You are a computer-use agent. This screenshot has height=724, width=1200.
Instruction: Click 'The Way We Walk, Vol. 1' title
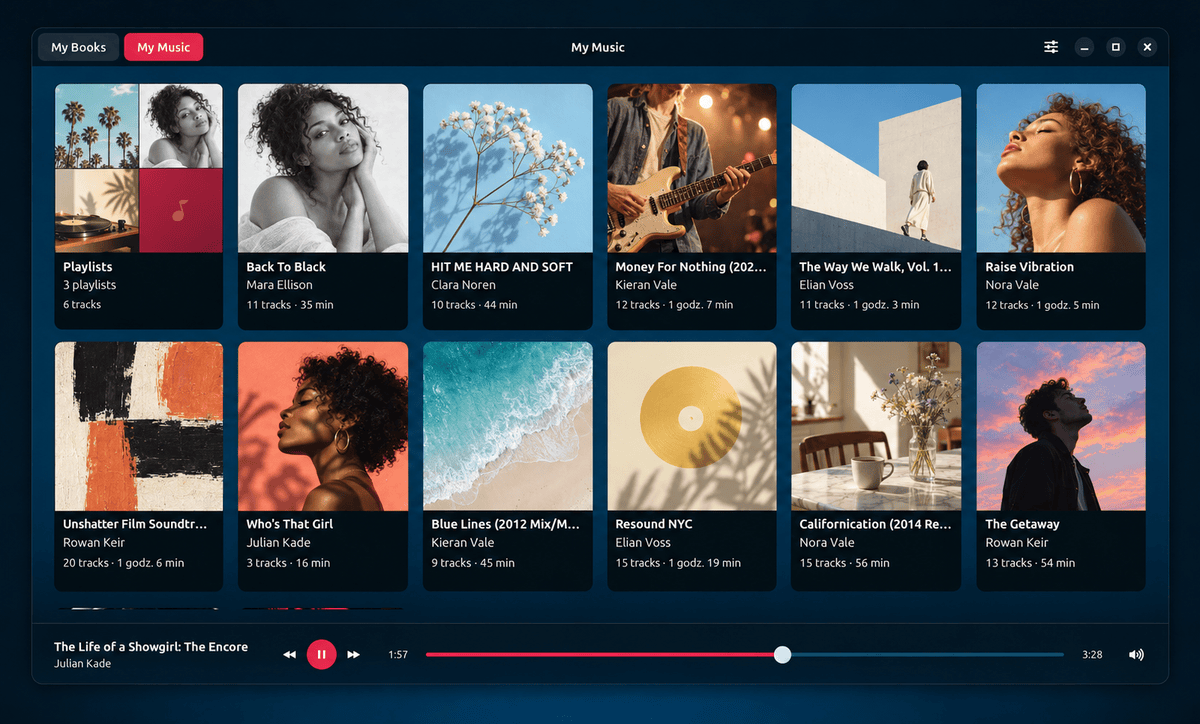pyautogui.click(x=875, y=267)
